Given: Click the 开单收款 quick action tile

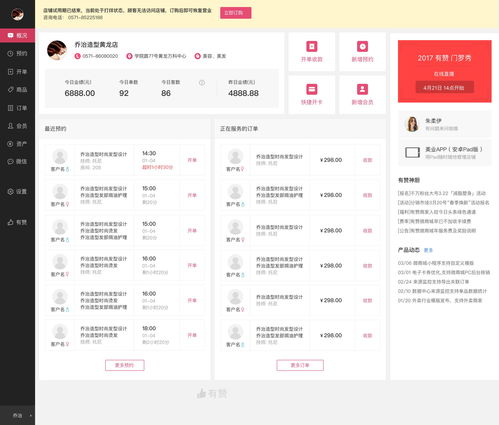Looking at the screenshot, I should click(x=312, y=52).
